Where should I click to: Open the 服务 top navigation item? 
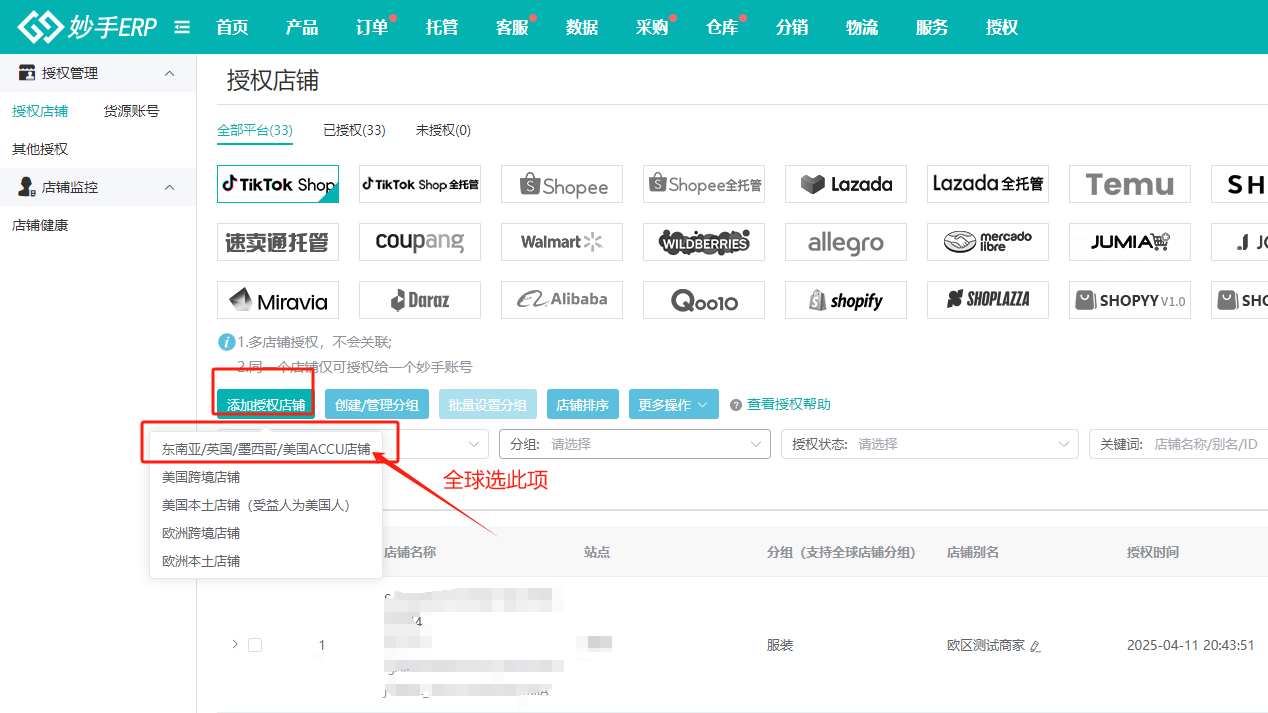coord(932,27)
